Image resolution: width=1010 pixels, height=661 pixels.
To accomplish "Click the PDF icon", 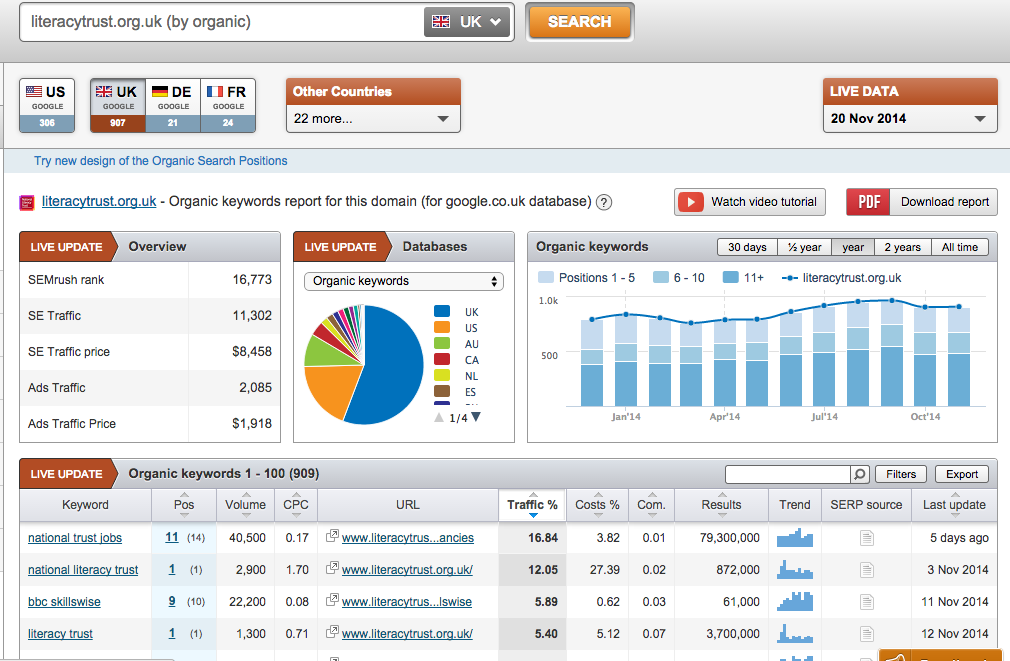I will pos(868,202).
